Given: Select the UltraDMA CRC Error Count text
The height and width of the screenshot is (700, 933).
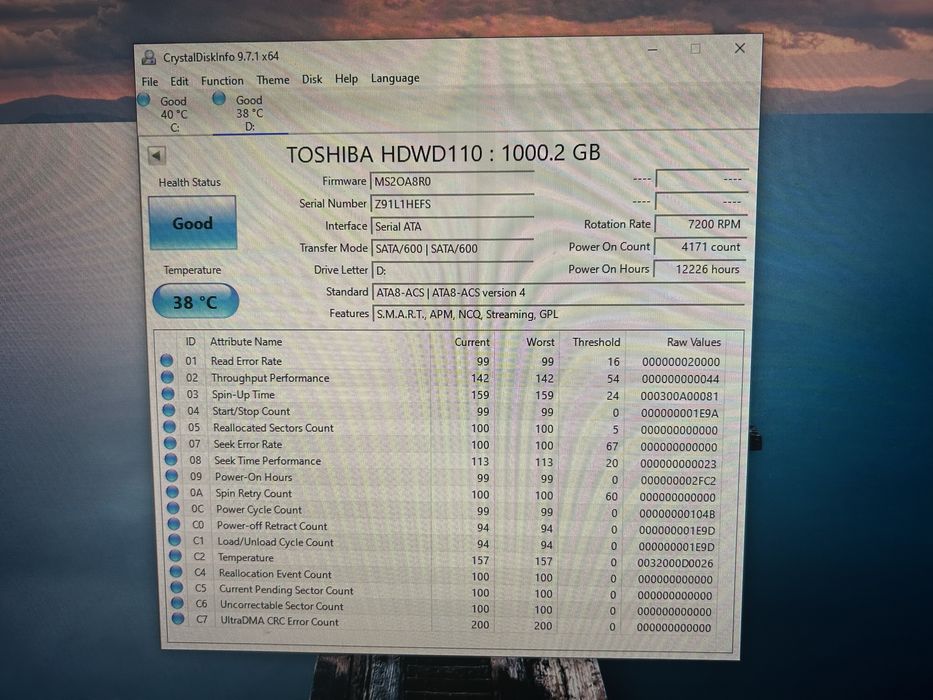Looking at the screenshot, I should coord(279,621).
